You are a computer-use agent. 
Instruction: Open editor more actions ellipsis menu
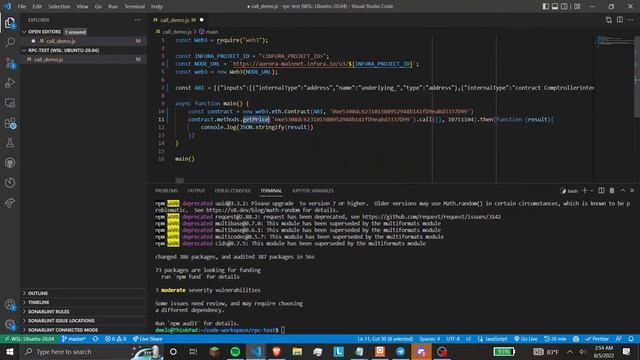click(x=631, y=20)
